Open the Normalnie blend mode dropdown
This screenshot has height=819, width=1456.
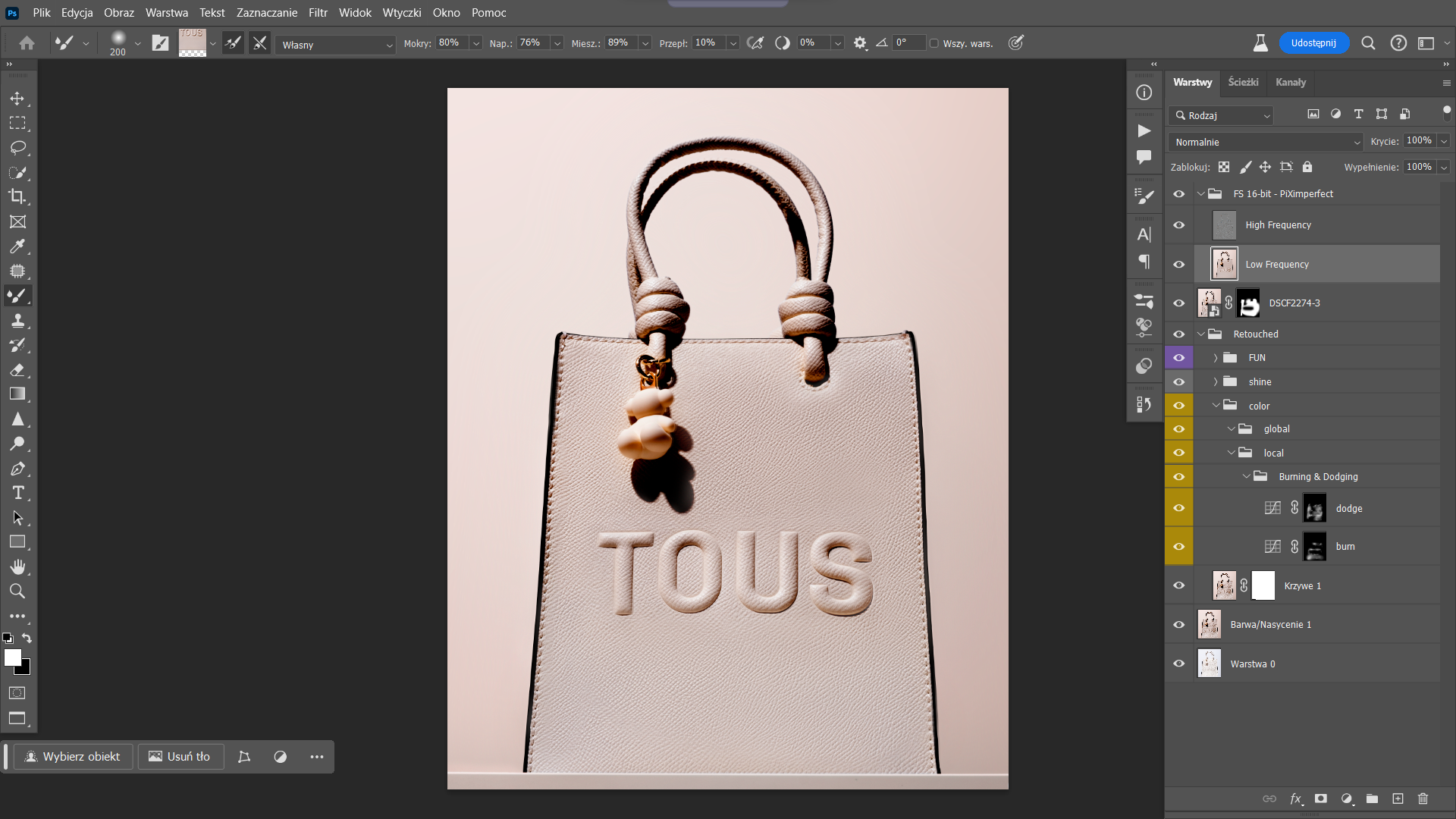tap(1266, 142)
